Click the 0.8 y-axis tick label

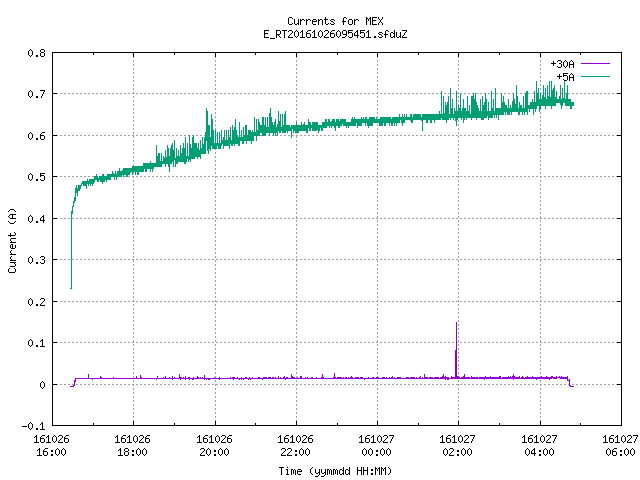coord(37,53)
